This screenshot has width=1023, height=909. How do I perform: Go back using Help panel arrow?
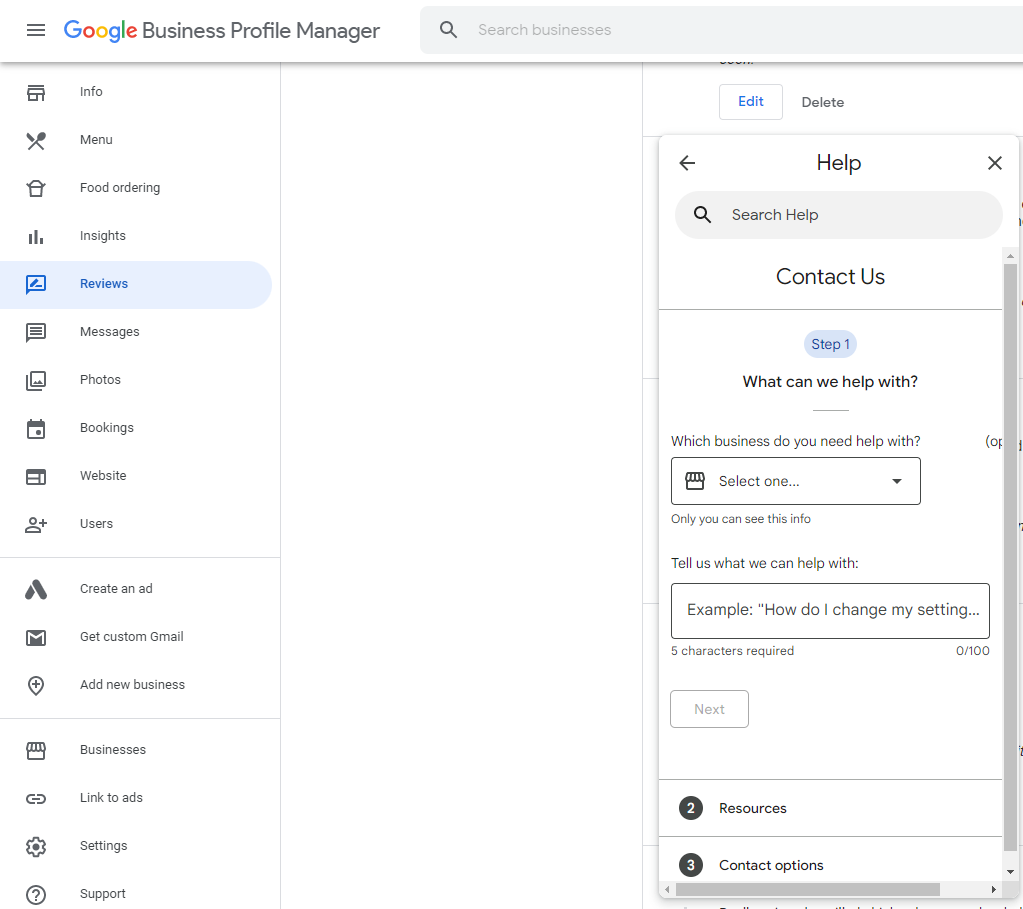tap(687, 163)
